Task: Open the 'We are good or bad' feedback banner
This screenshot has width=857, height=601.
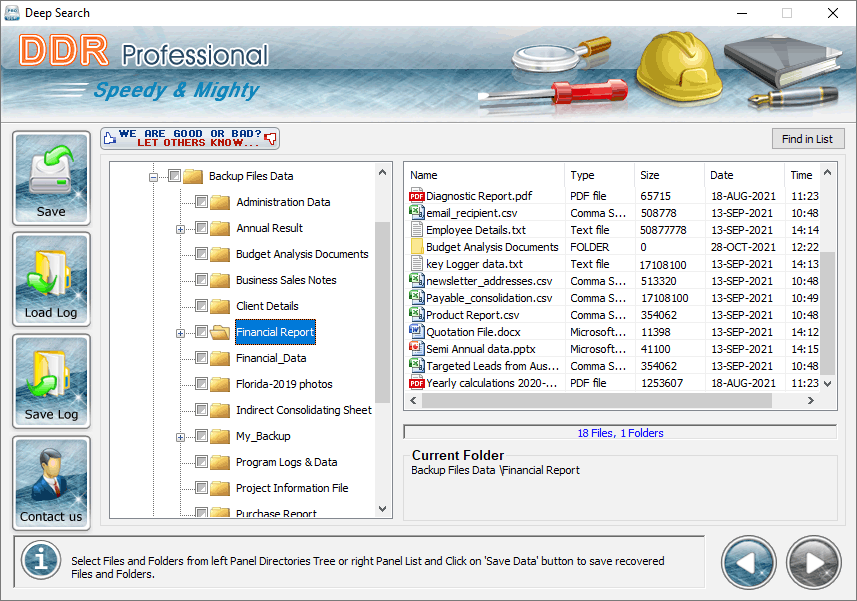Action: 190,138
